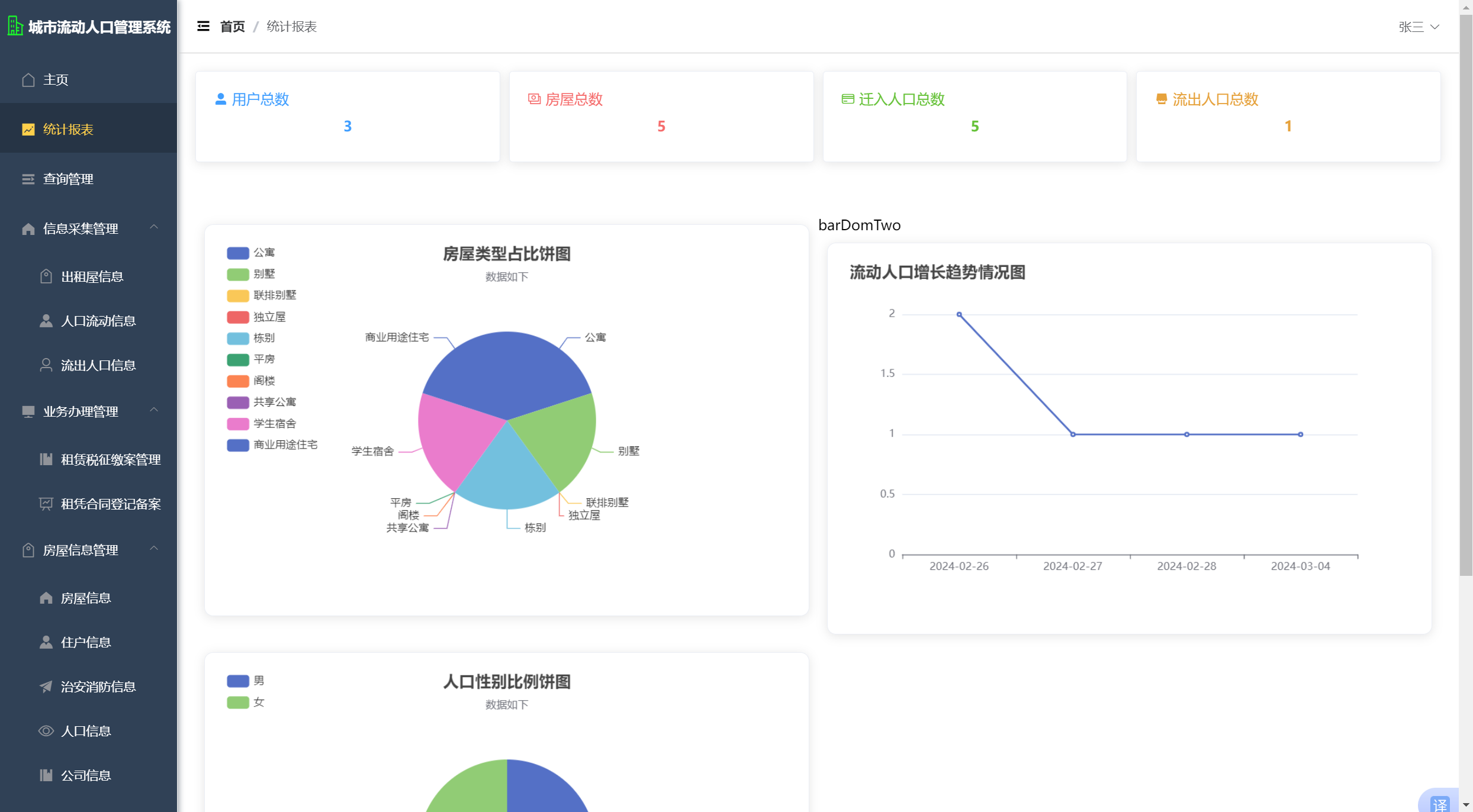The image size is (1473, 812).
Task: Click the monitor icon beside 业务办理管理
Action: point(28,411)
